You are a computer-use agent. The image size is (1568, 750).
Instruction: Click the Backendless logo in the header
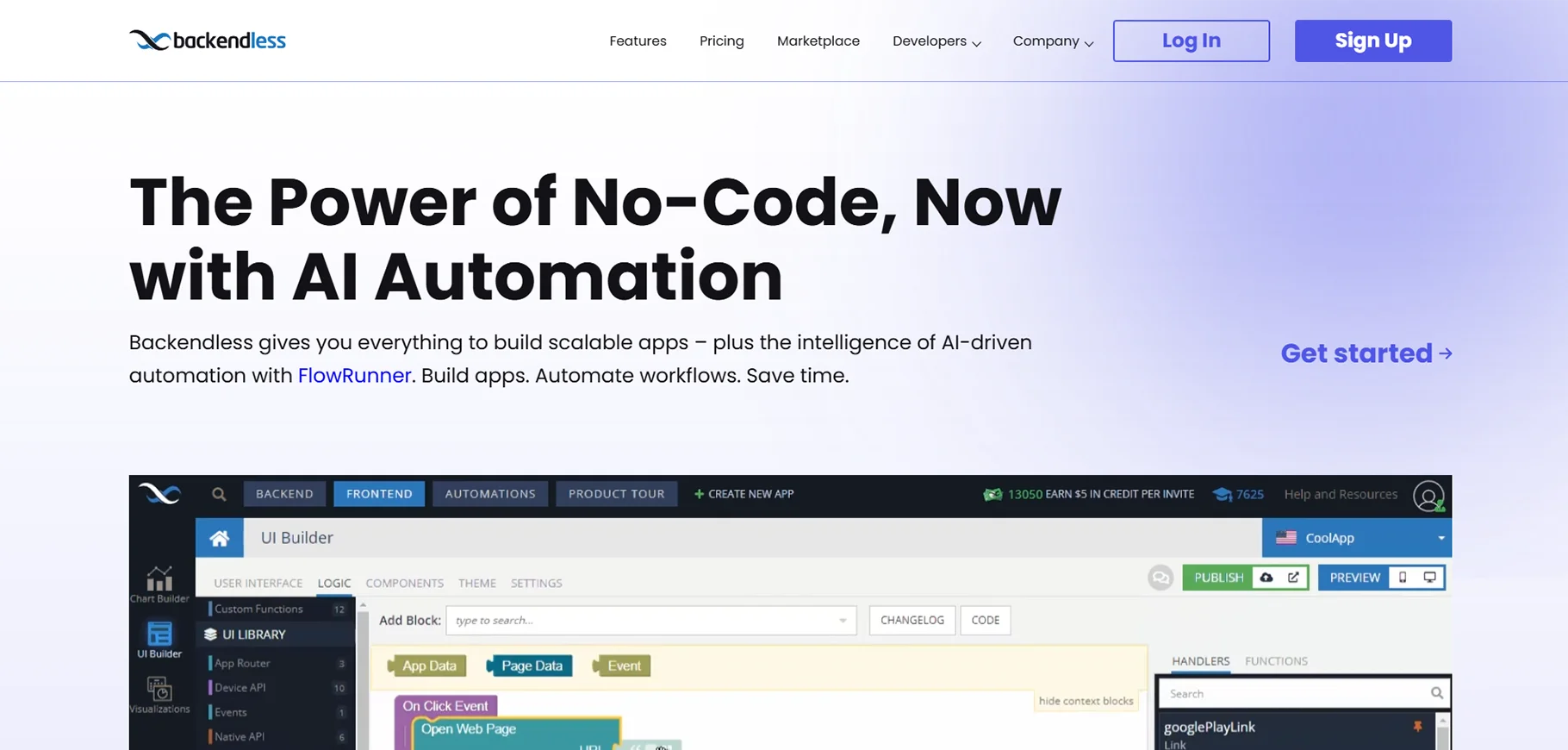coord(208,41)
